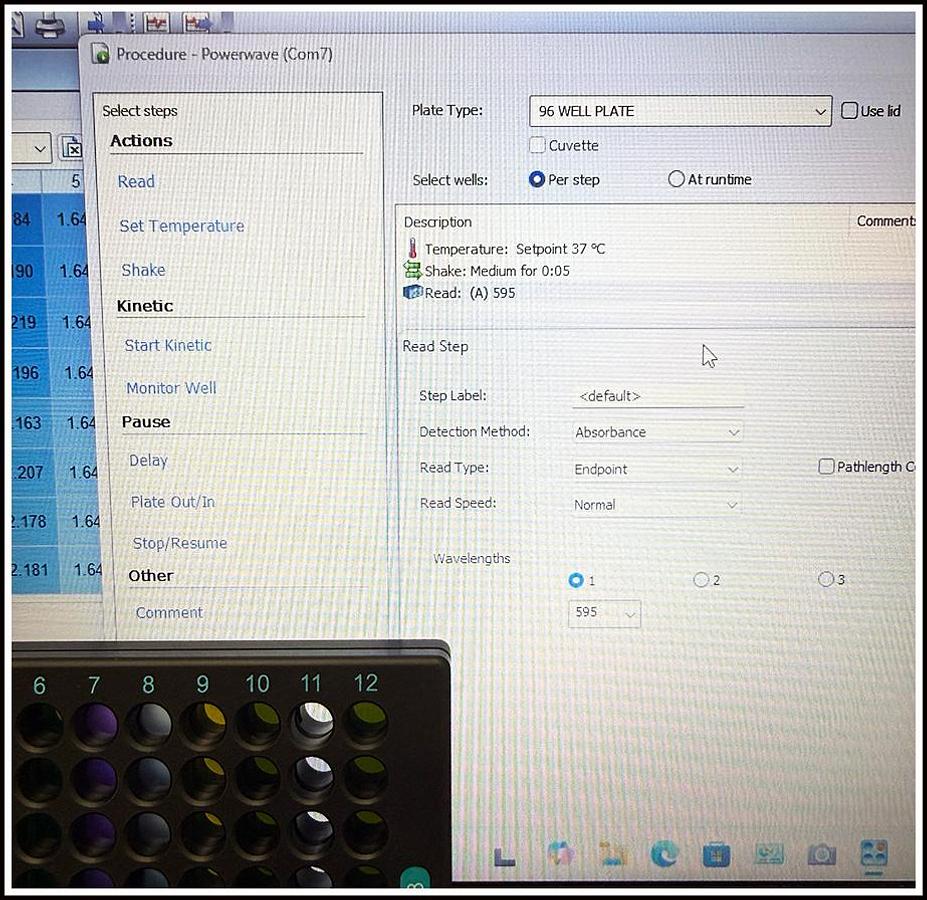
Task: Launch the Camera app from the taskbar
Action: pos(821,854)
